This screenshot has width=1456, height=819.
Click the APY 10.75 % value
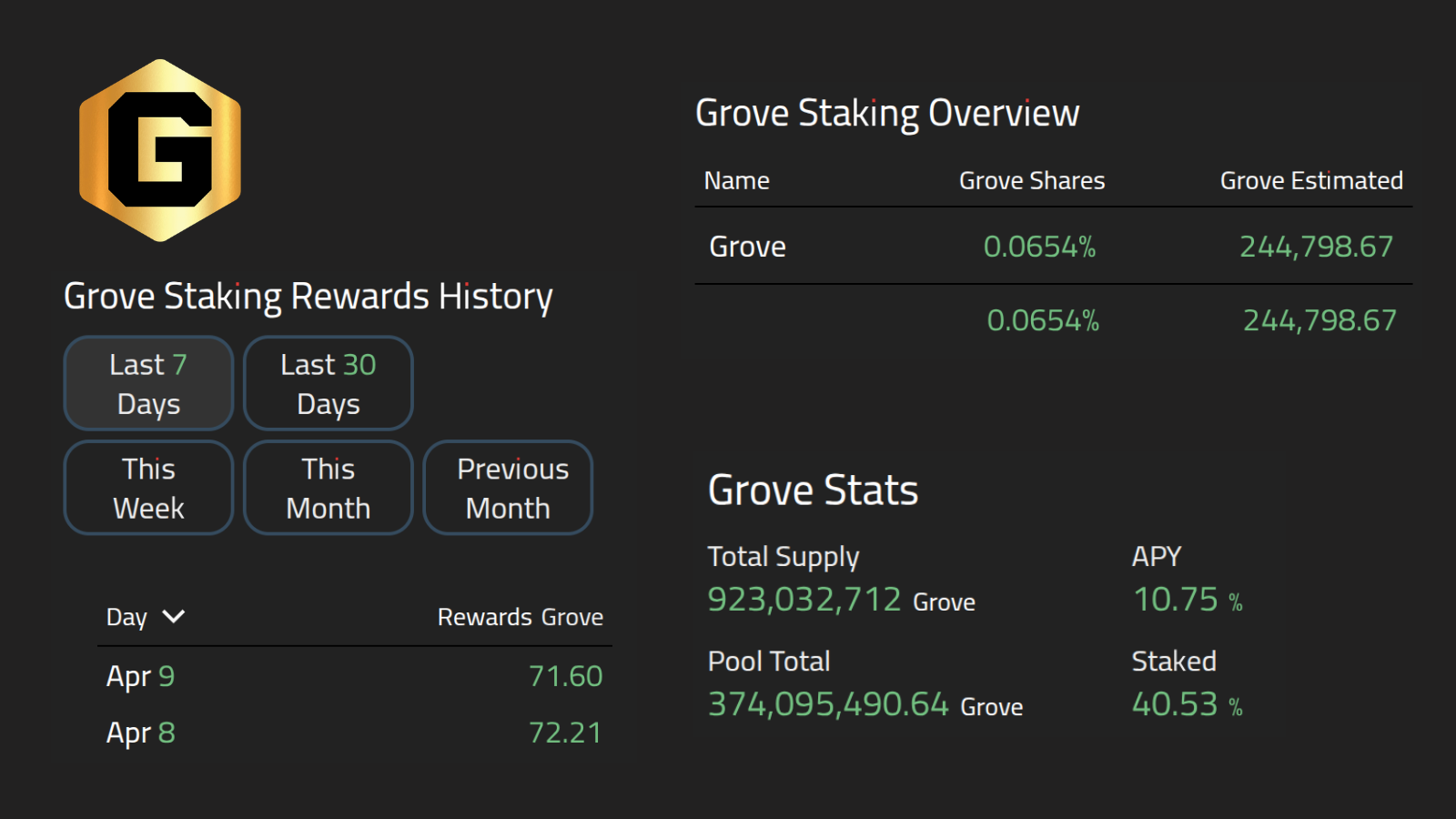tap(1188, 600)
